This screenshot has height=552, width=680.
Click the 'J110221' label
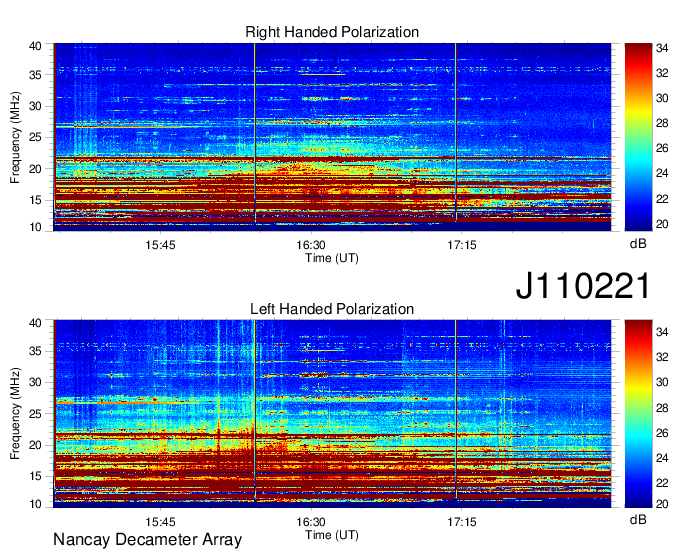click(583, 286)
